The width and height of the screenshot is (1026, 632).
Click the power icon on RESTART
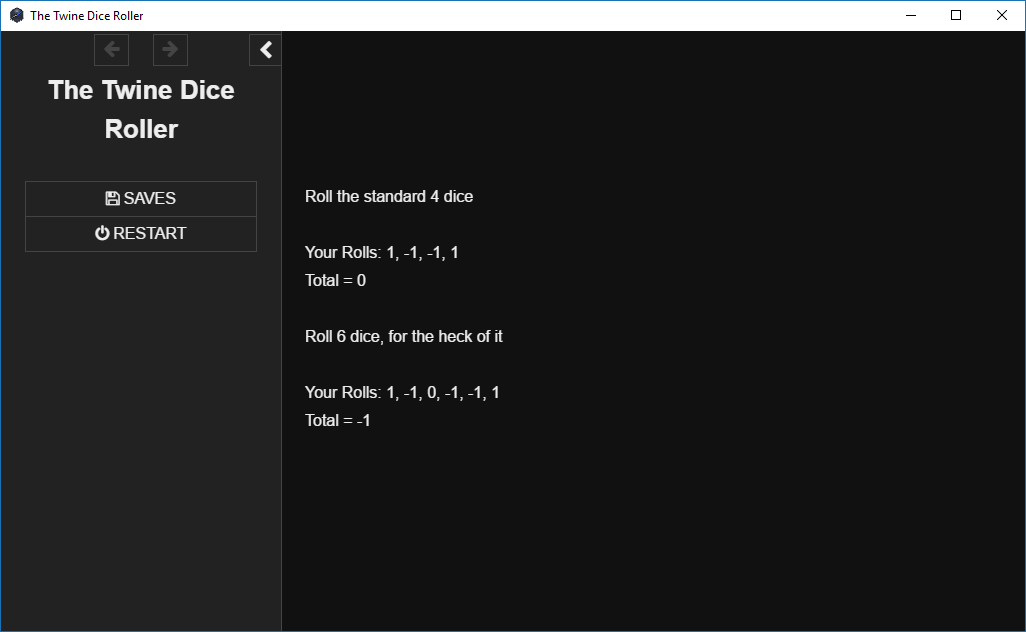pyautogui.click(x=102, y=233)
